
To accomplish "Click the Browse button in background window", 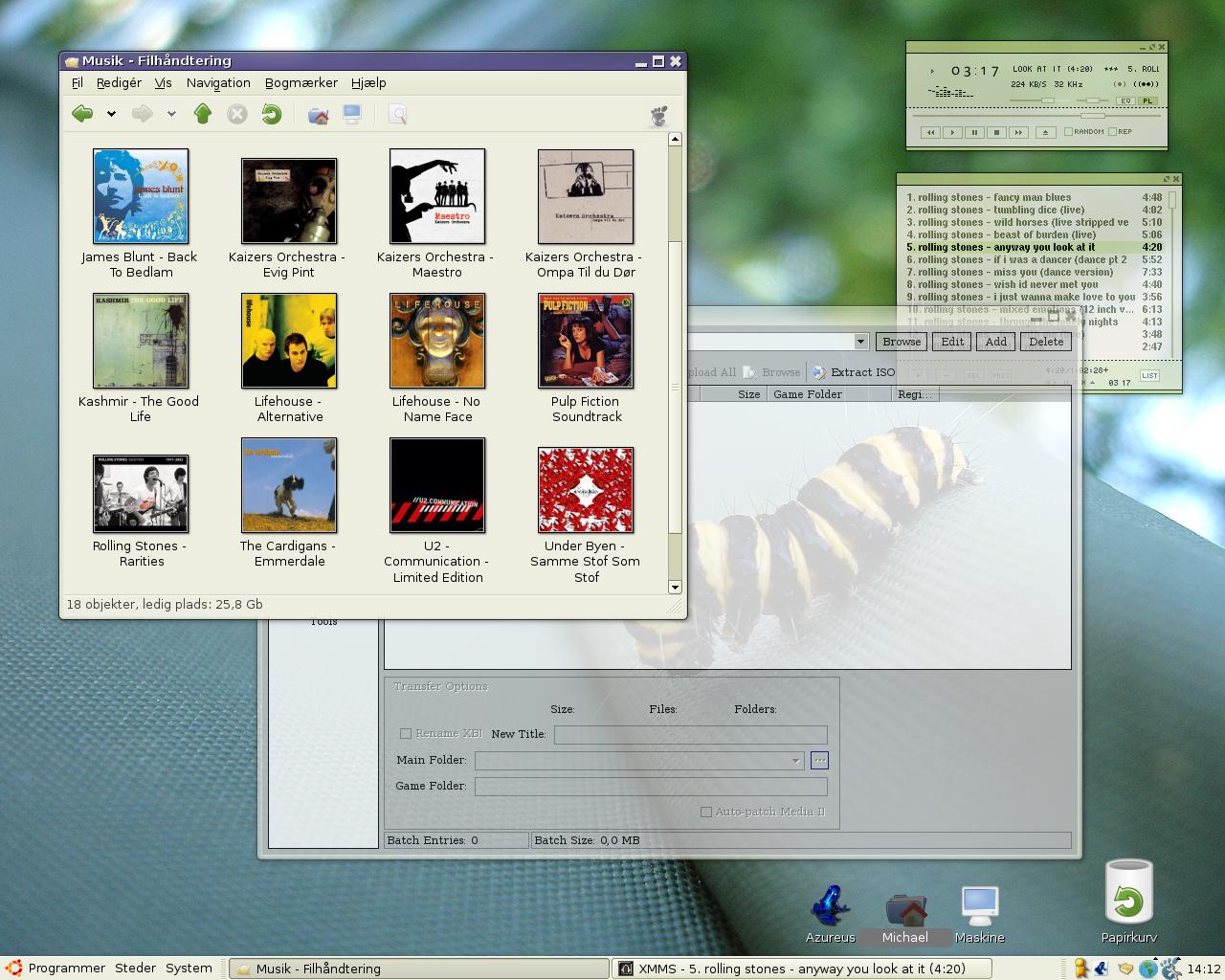I will point(902,342).
